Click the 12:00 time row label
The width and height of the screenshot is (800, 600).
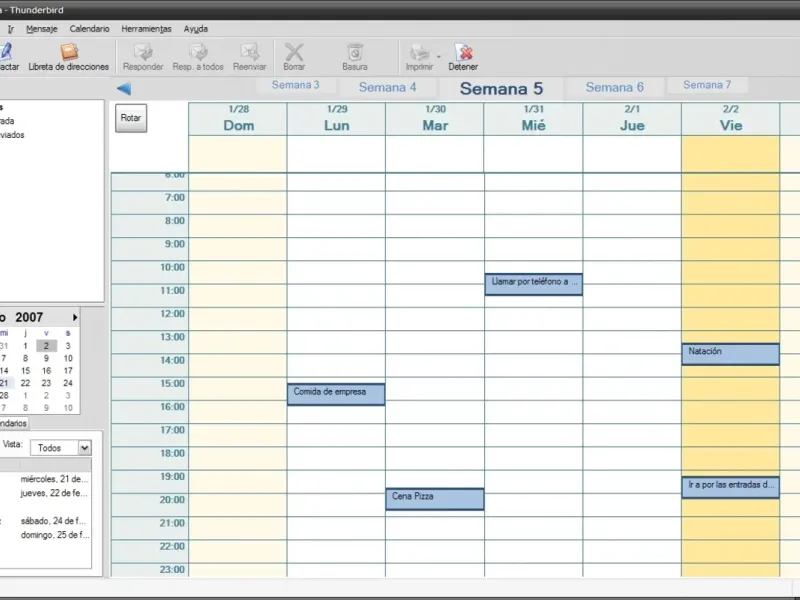coord(172,314)
